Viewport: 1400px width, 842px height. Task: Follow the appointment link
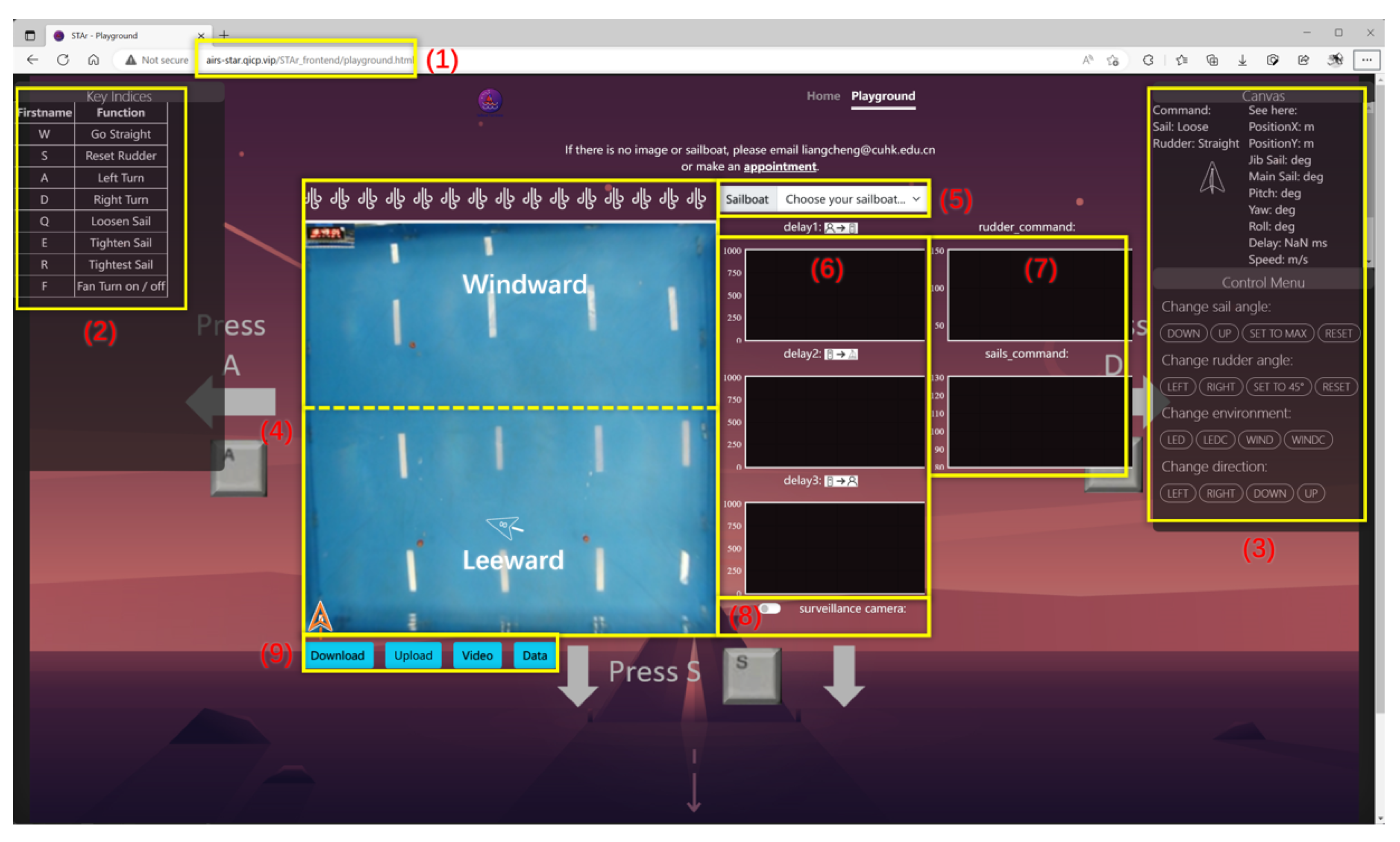[x=779, y=167]
